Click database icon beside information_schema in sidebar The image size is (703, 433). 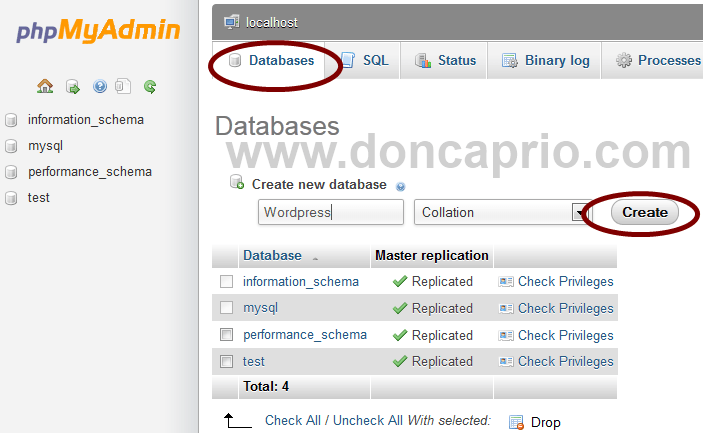click(x=11, y=120)
